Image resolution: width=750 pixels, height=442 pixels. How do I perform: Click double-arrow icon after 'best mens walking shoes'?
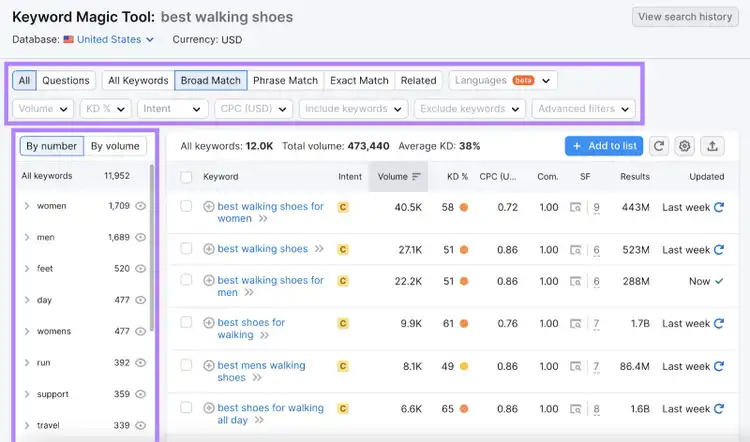coord(257,378)
